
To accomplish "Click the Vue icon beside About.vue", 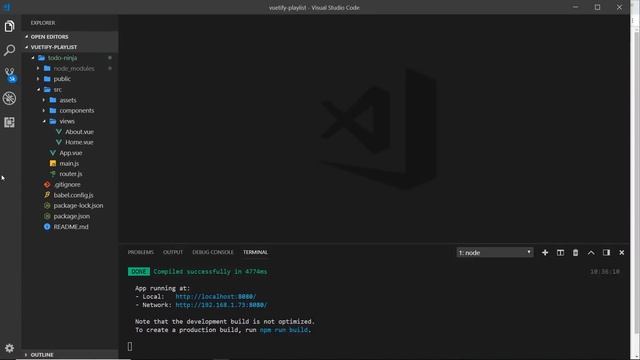I will [59, 132].
